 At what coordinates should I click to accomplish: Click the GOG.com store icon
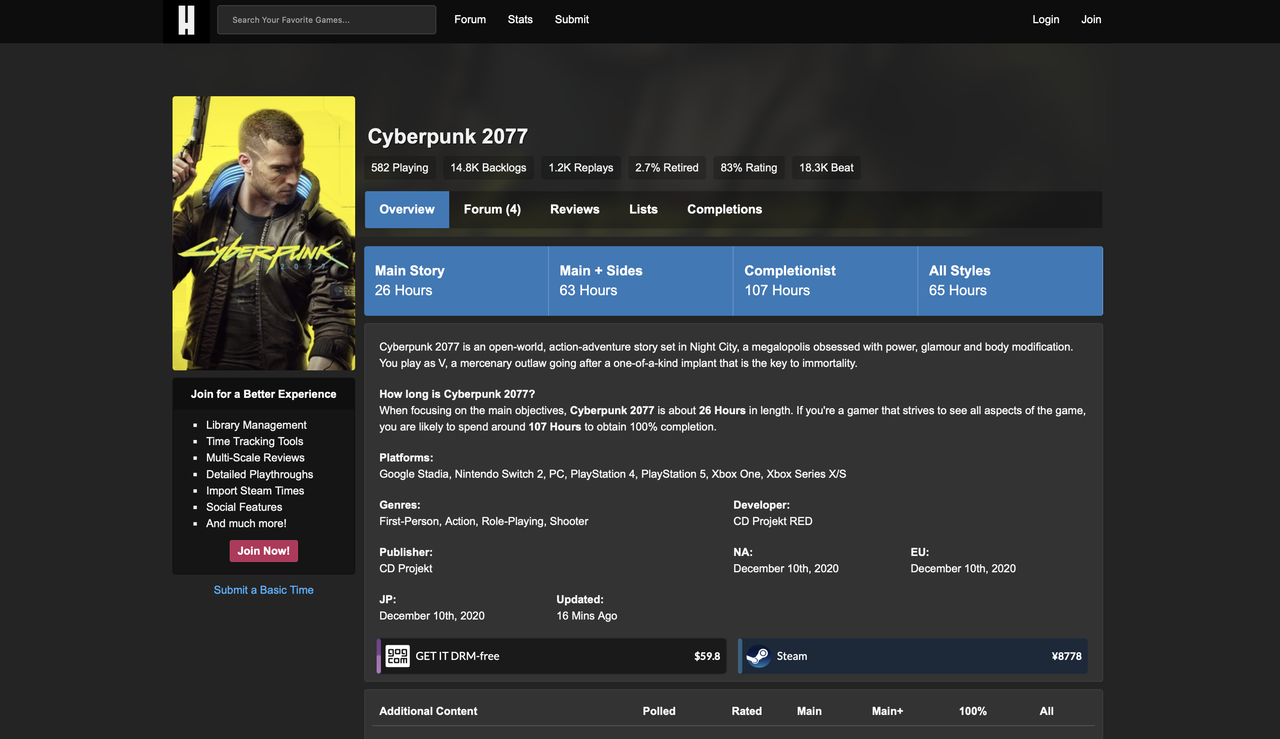(x=396, y=656)
